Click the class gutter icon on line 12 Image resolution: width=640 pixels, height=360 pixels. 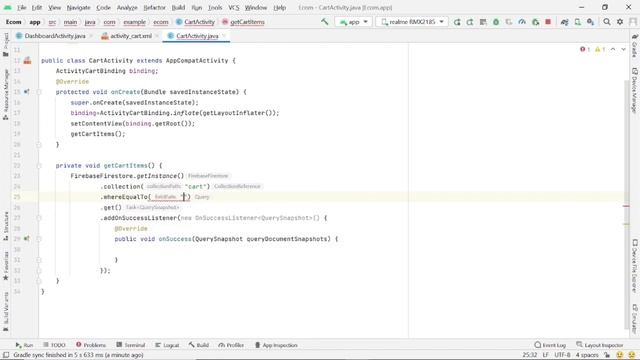[27, 60]
